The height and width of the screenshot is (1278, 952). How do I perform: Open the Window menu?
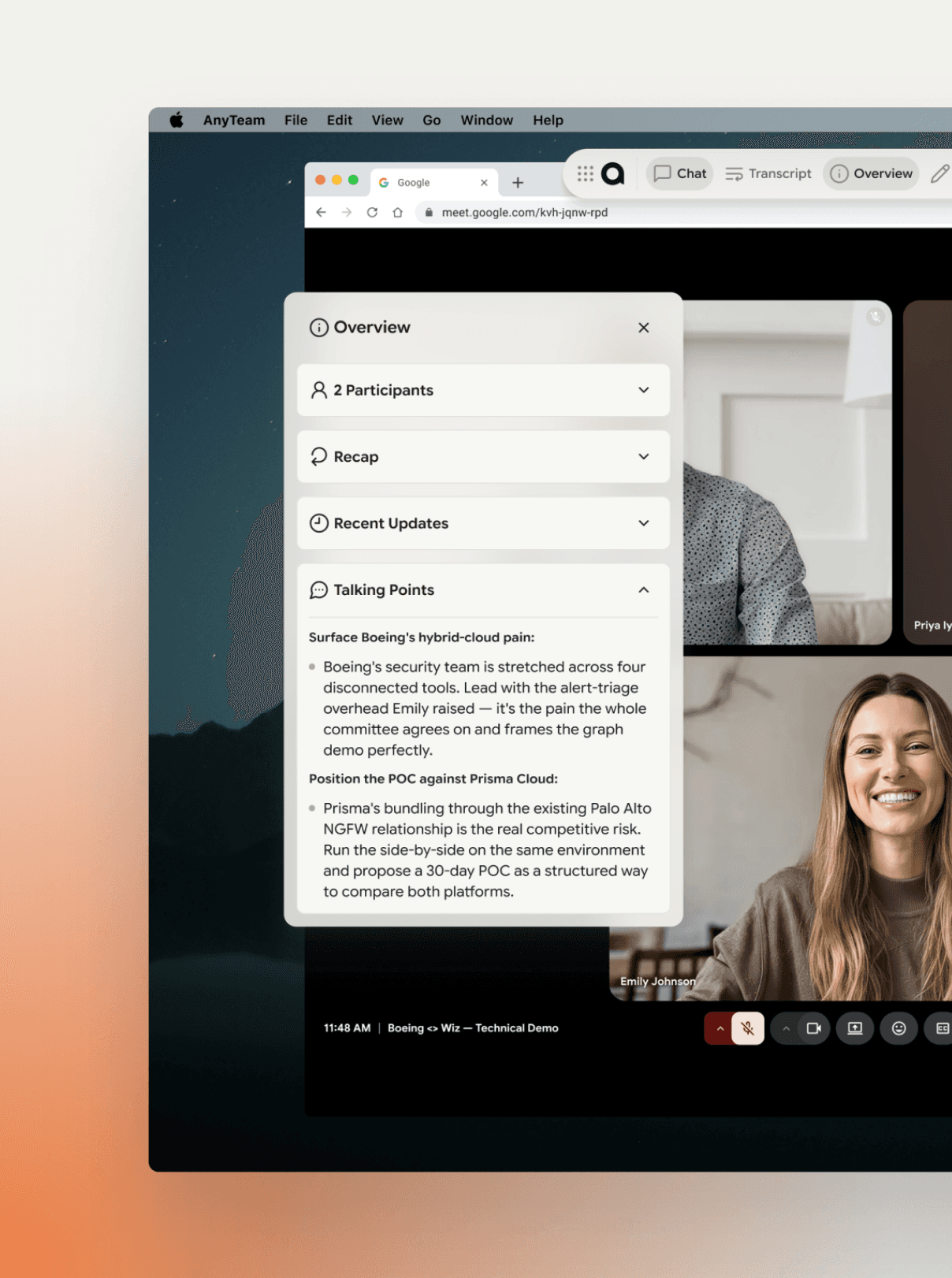coord(487,120)
